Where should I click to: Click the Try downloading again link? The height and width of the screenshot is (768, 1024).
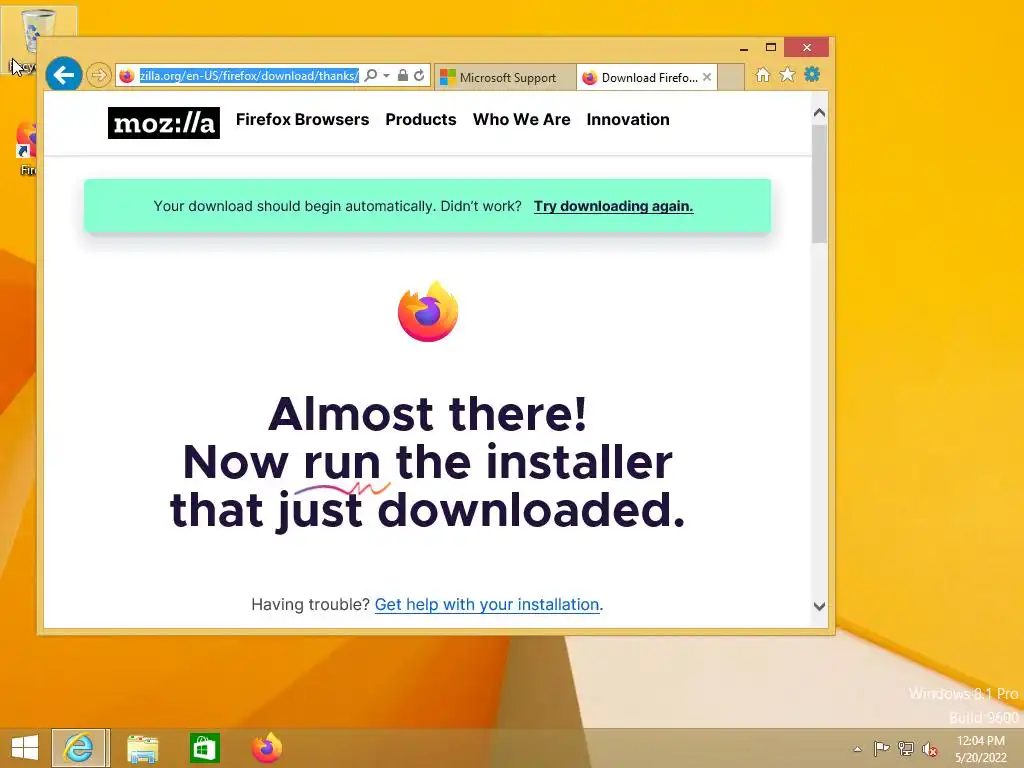613,206
